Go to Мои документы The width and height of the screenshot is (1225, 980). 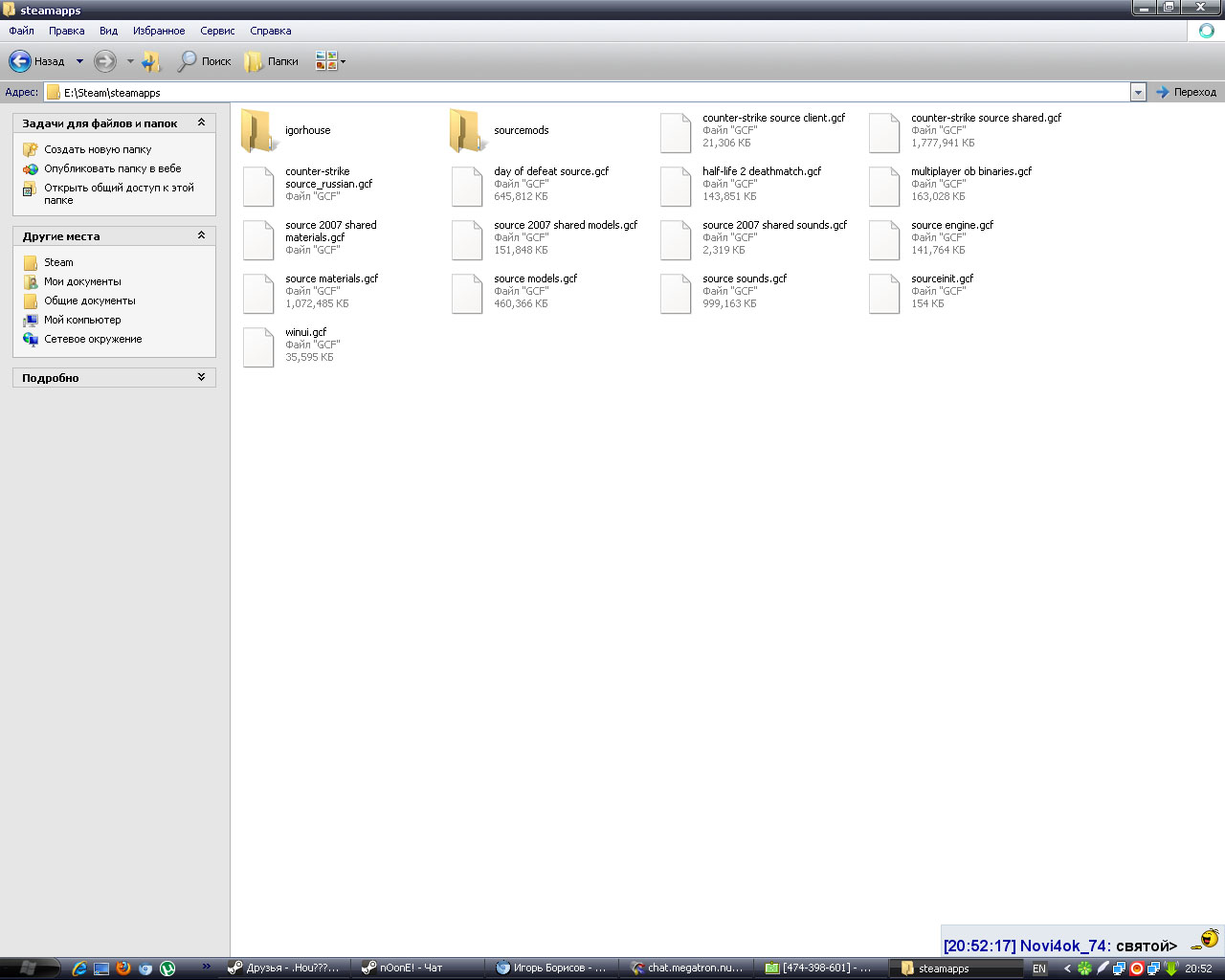(x=82, y=281)
